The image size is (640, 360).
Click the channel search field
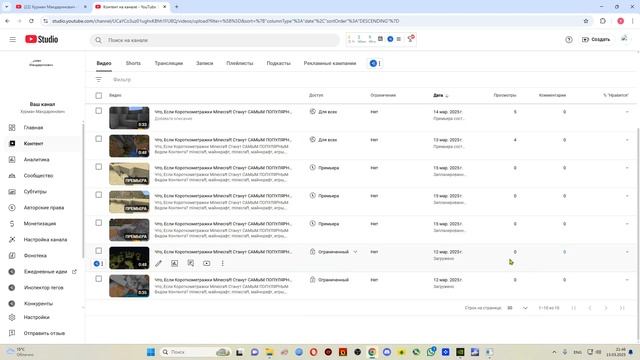pos(215,40)
